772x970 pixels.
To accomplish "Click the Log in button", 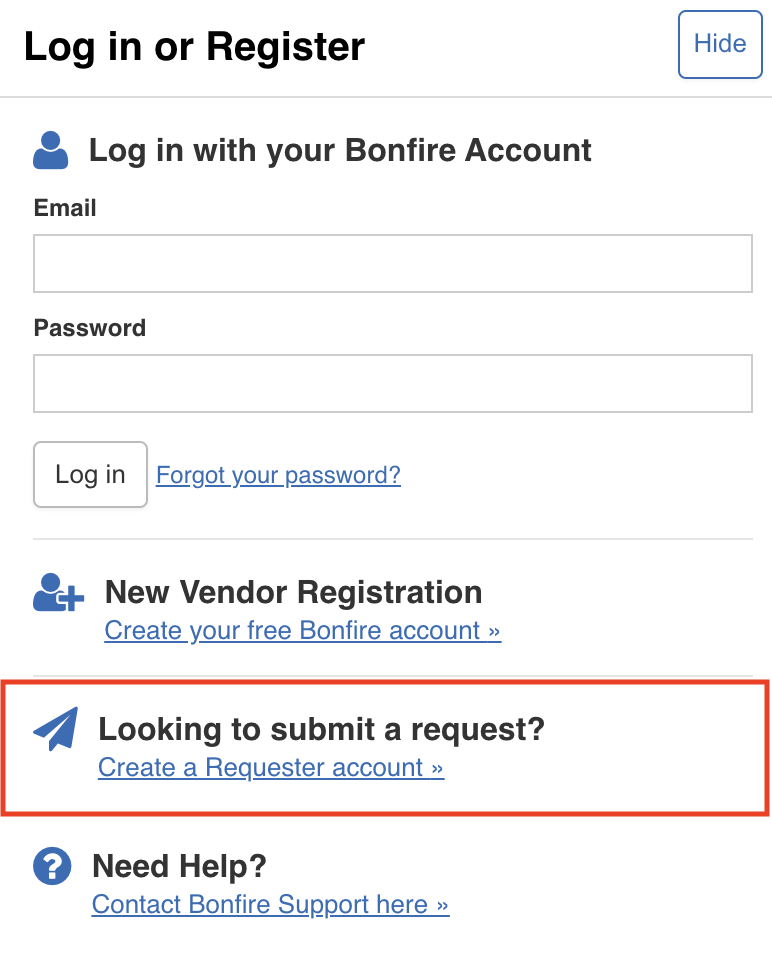I will tap(90, 474).
